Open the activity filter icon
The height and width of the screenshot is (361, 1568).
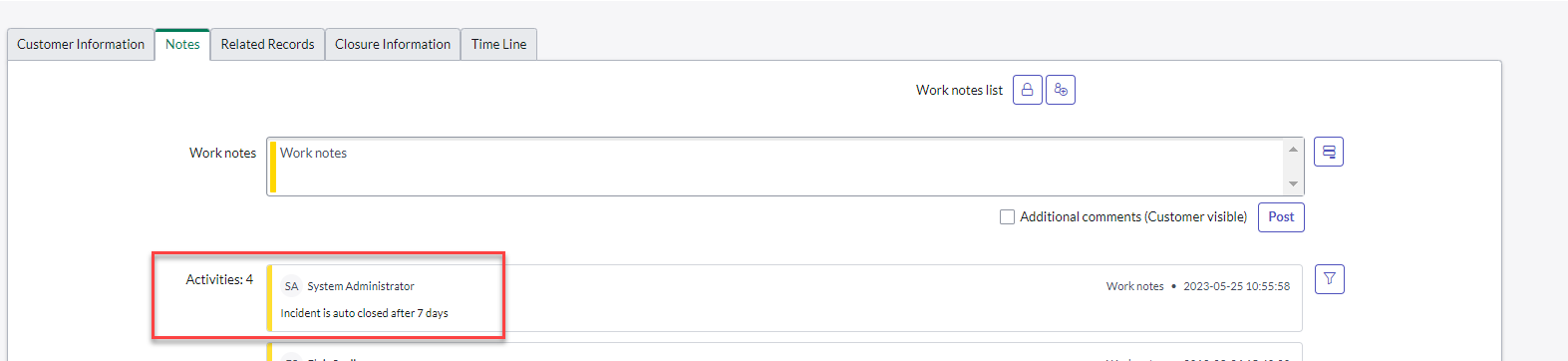click(1330, 279)
